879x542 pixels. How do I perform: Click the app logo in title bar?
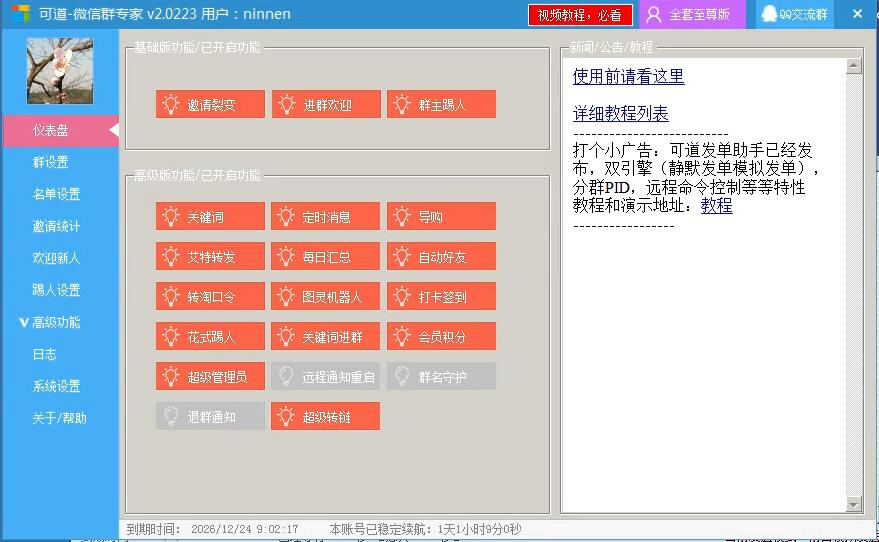(20, 14)
